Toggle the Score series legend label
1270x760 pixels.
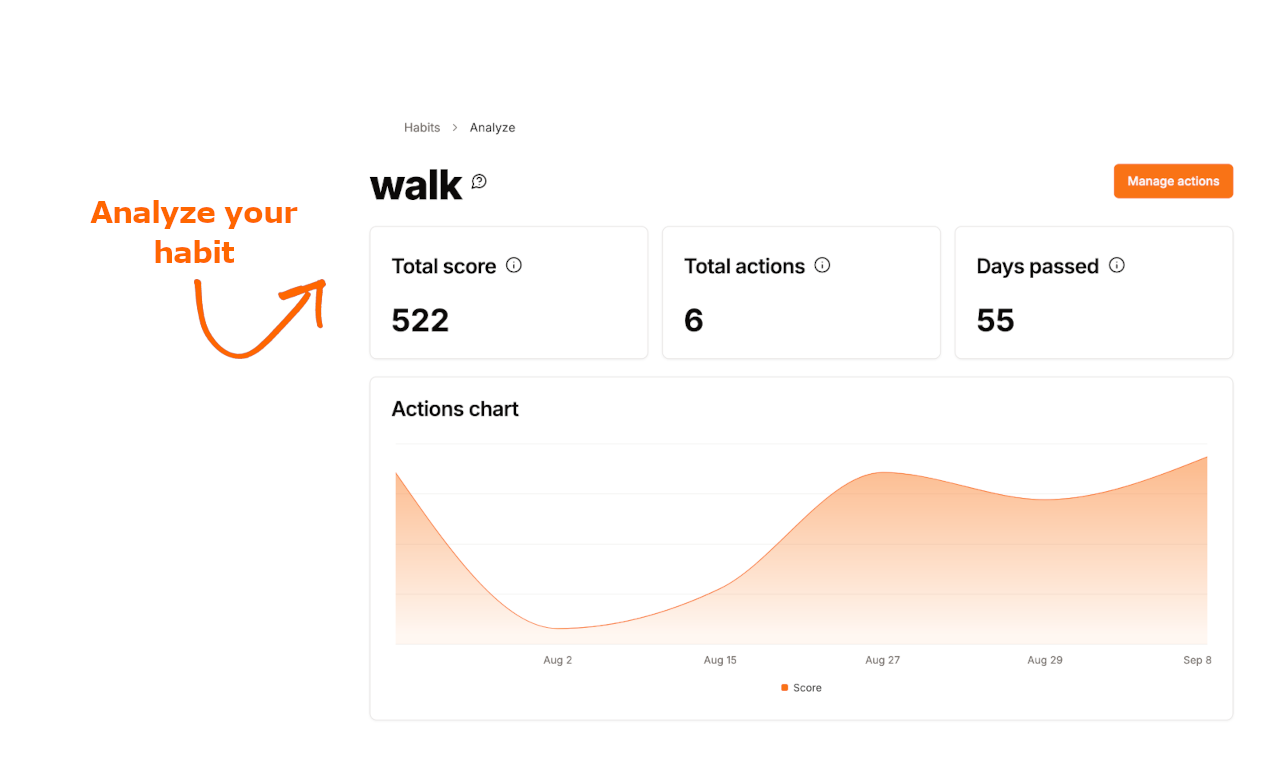[807, 688]
